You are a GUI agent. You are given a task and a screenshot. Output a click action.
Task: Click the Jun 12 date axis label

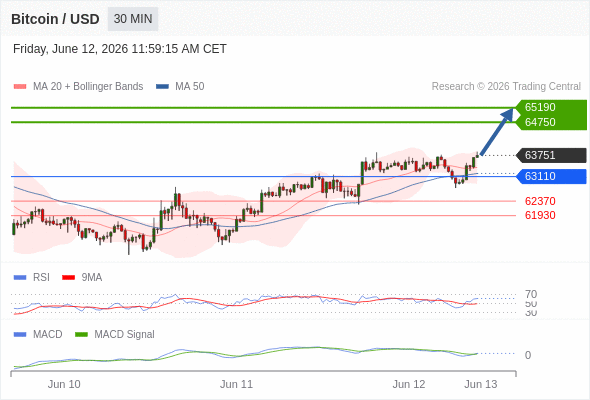coord(409,384)
